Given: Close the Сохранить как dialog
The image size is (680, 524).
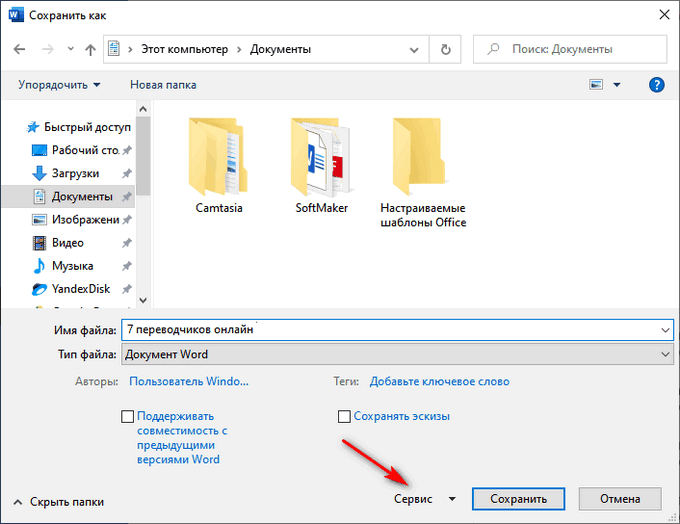Looking at the screenshot, I should (664, 15).
